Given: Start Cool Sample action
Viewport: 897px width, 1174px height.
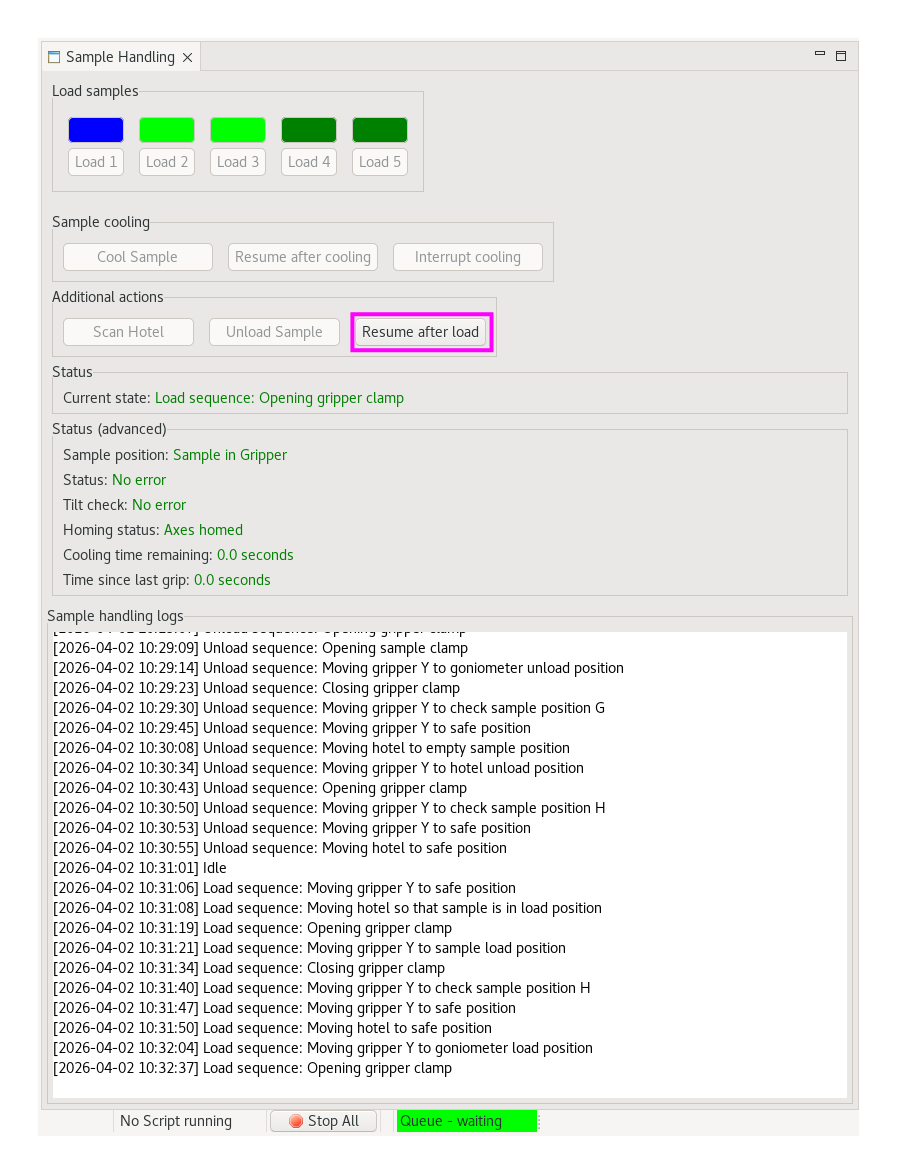Looking at the screenshot, I should (x=138, y=257).
